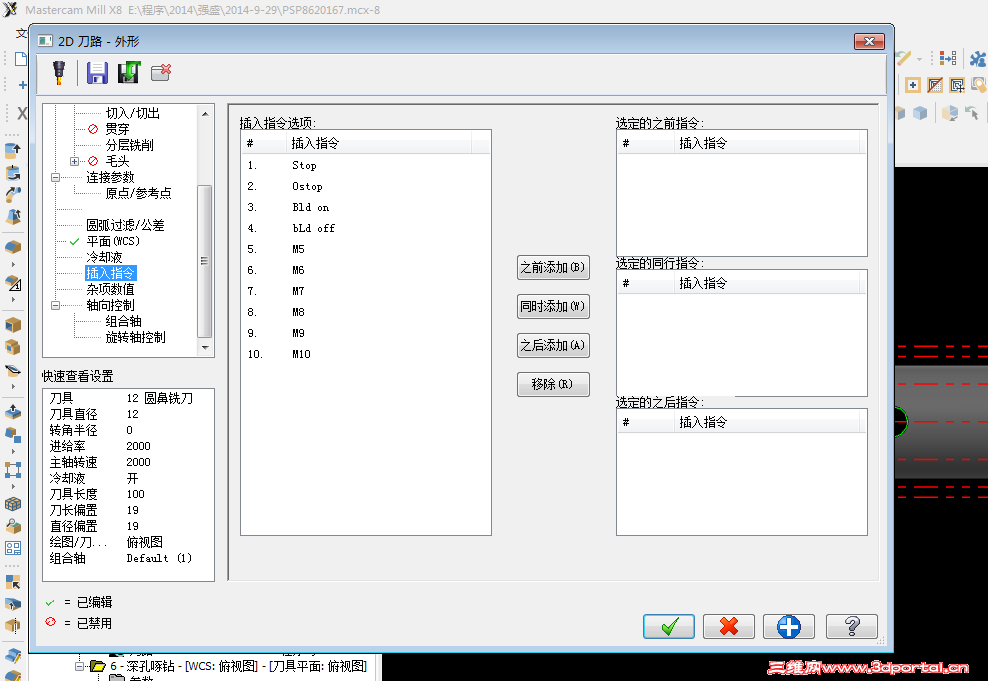Click the disable-posting icon with red X
Image resolution: width=988 pixels, height=681 pixels.
[162, 72]
